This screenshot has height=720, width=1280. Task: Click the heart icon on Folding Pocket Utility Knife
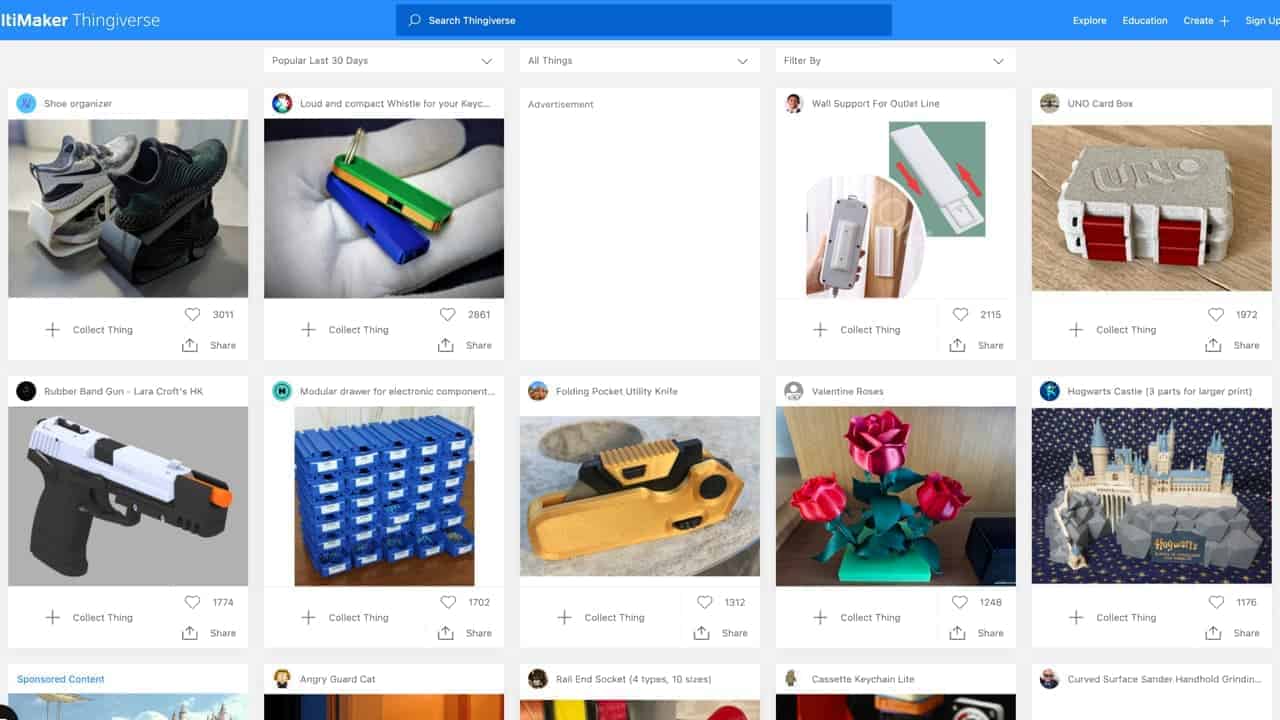pos(705,602)
